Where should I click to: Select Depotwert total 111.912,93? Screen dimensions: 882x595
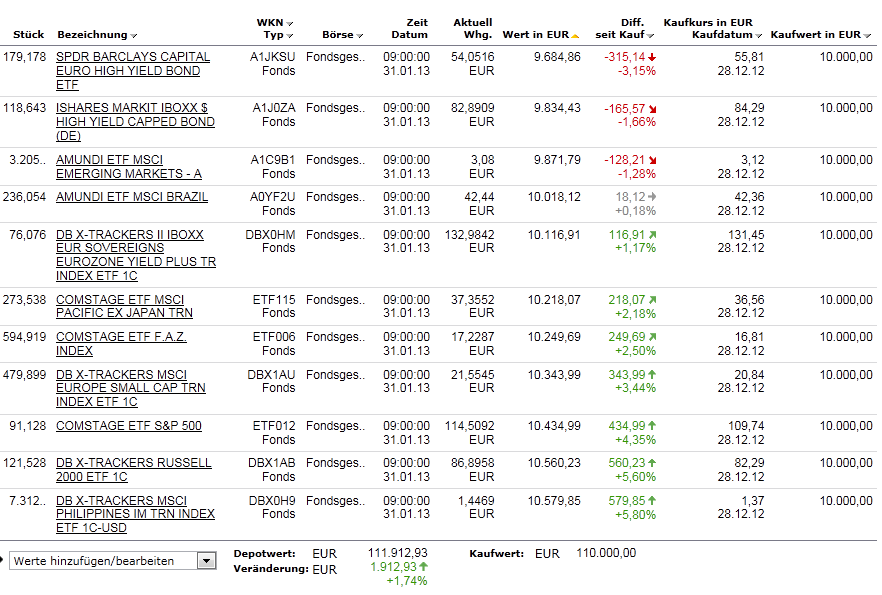398,553
